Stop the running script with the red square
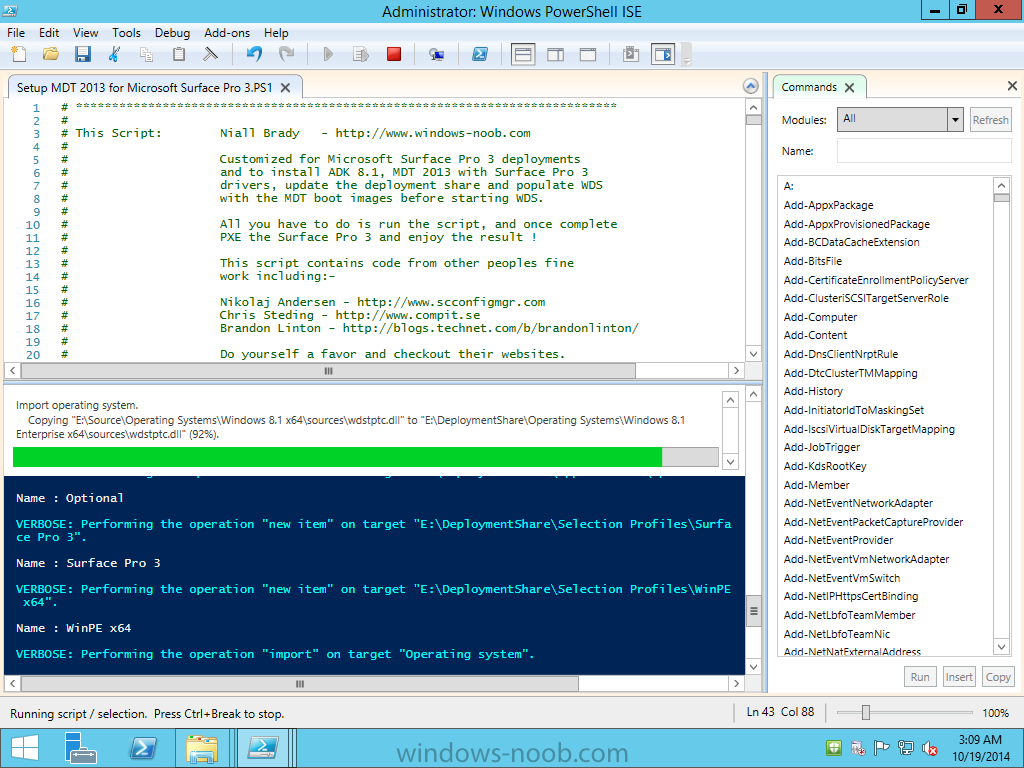1024x768 pixels. (394, 54)
